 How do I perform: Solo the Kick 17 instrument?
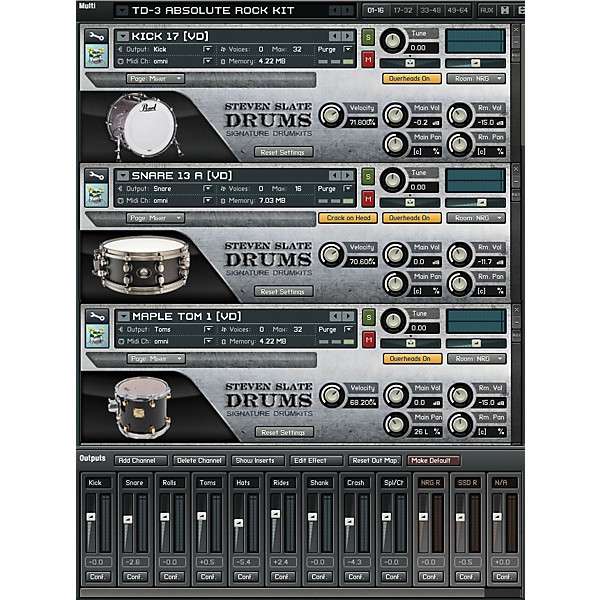368,37
